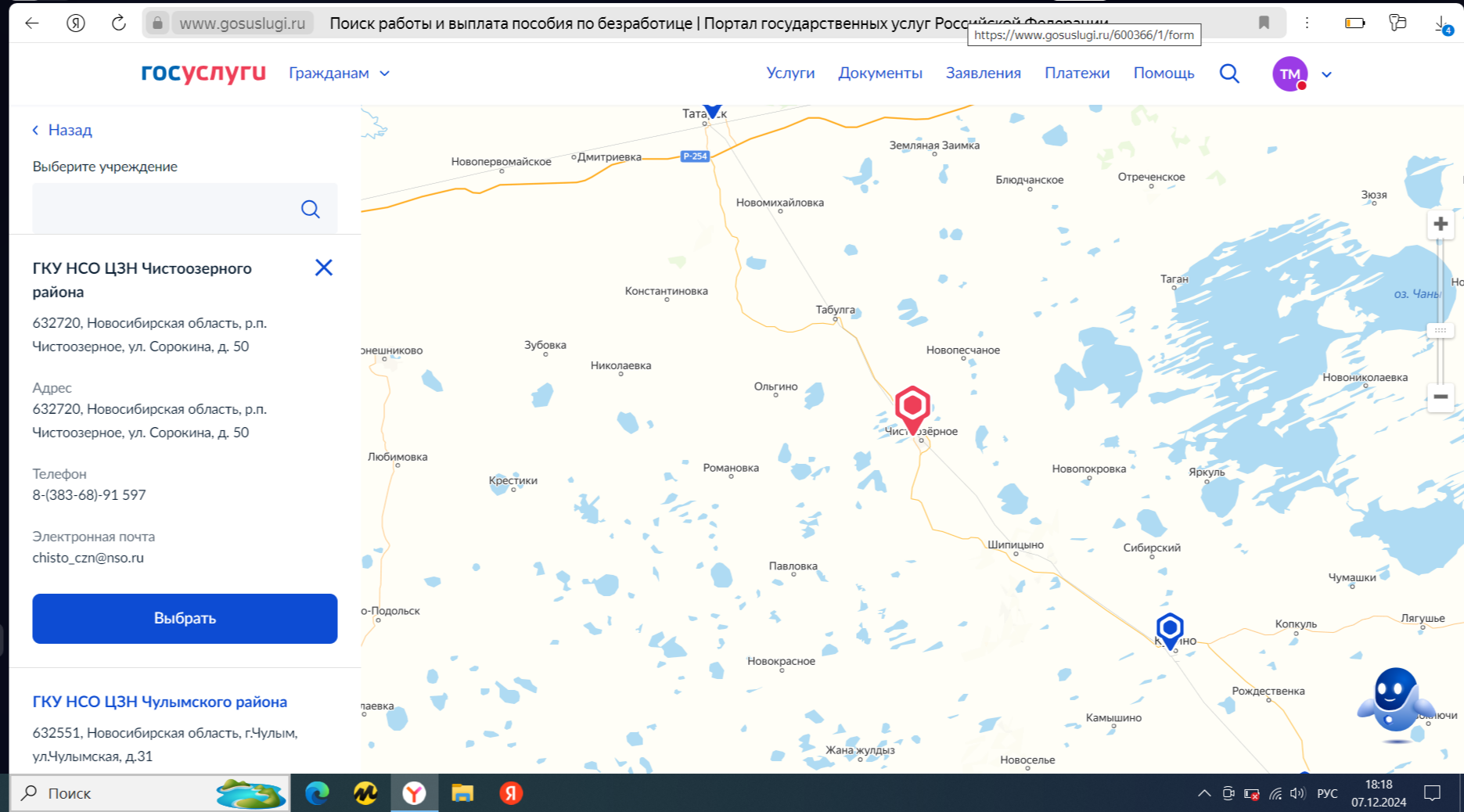Open the user profile menu arrow

click(1326, 75)
